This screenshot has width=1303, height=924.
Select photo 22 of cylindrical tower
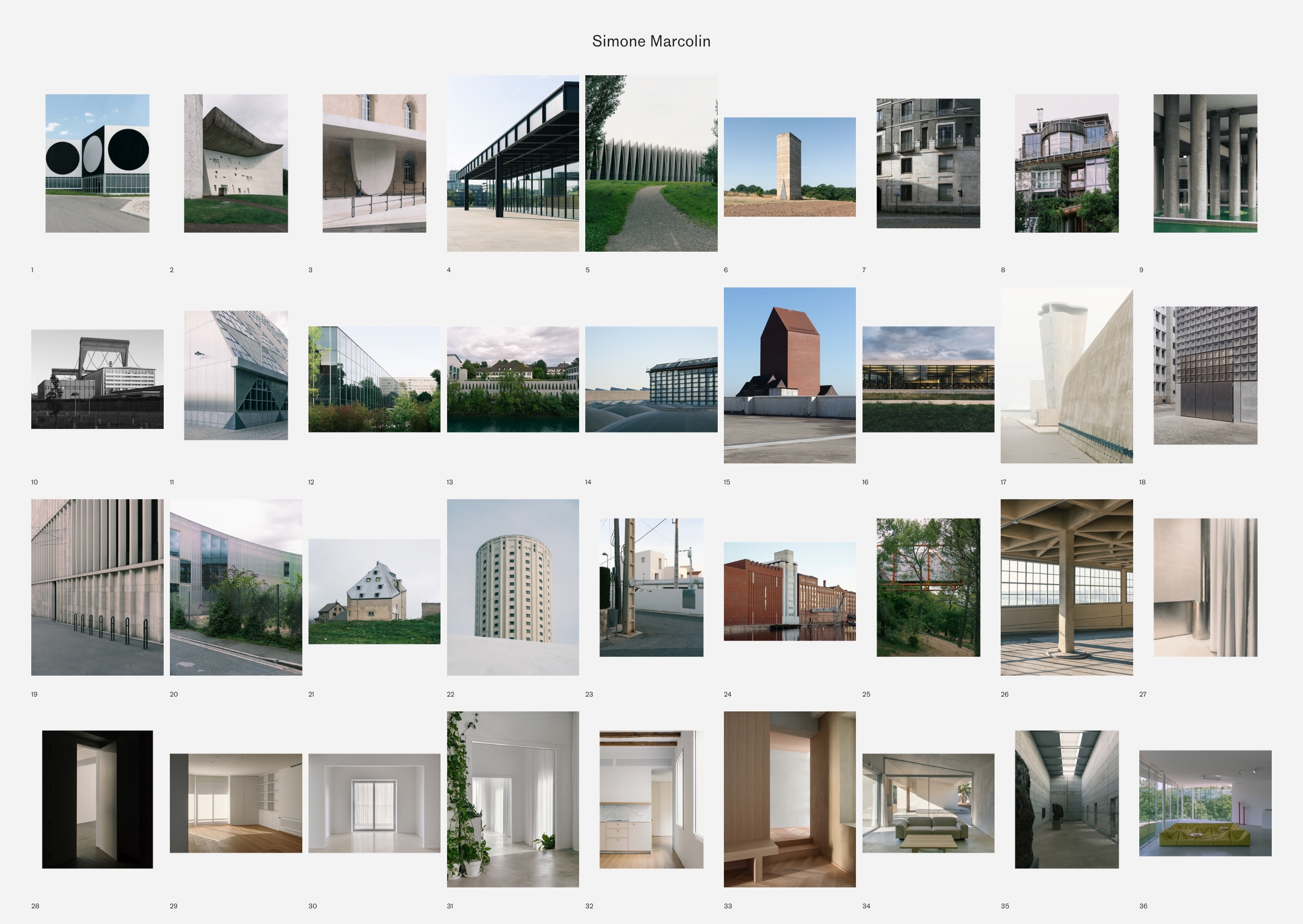coord(512,587)
